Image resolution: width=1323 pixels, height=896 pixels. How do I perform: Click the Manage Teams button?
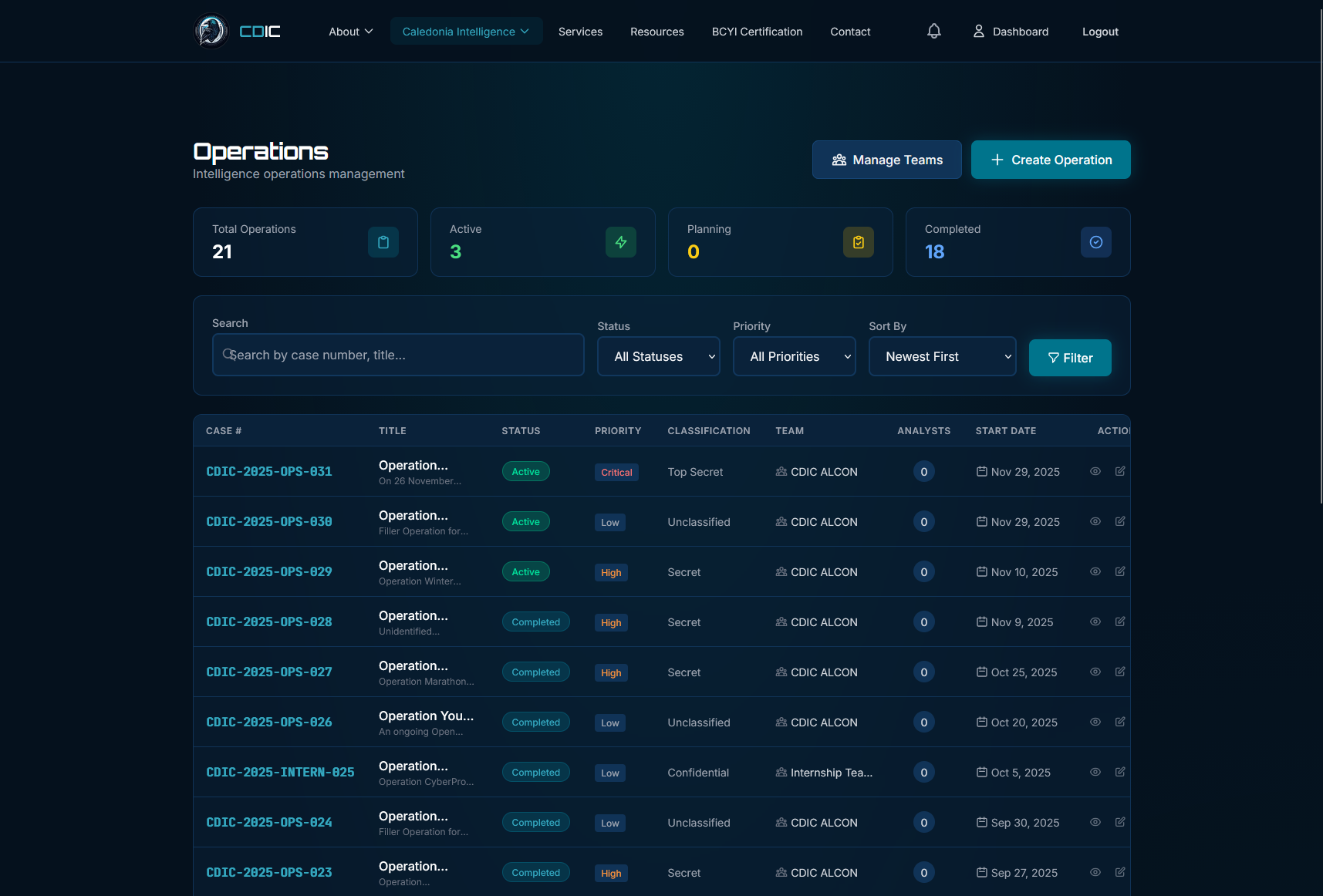coord(886,160)
